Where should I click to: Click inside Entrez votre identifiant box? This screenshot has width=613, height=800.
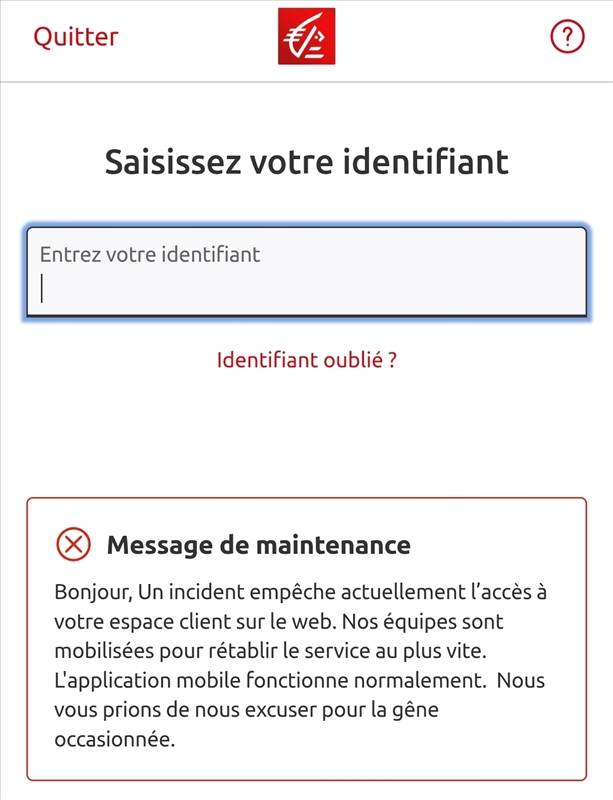click(x=306, y=272)
